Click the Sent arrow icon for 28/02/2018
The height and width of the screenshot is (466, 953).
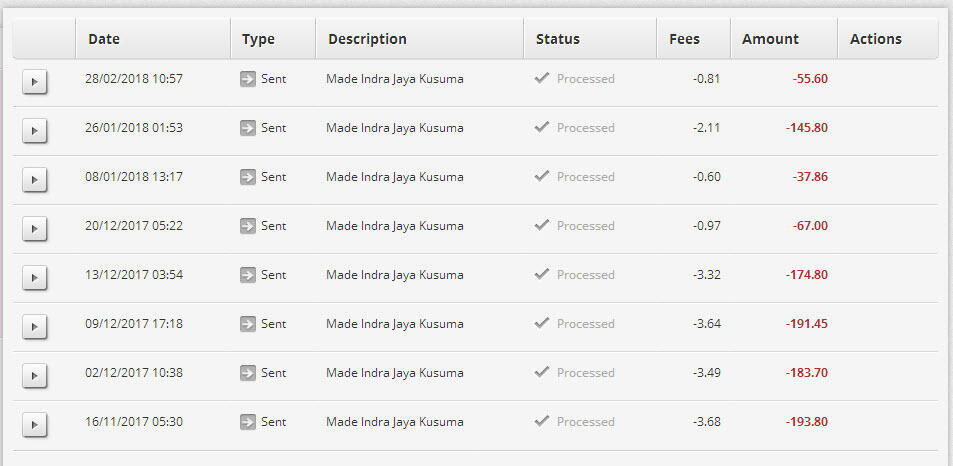click(248, 79)
